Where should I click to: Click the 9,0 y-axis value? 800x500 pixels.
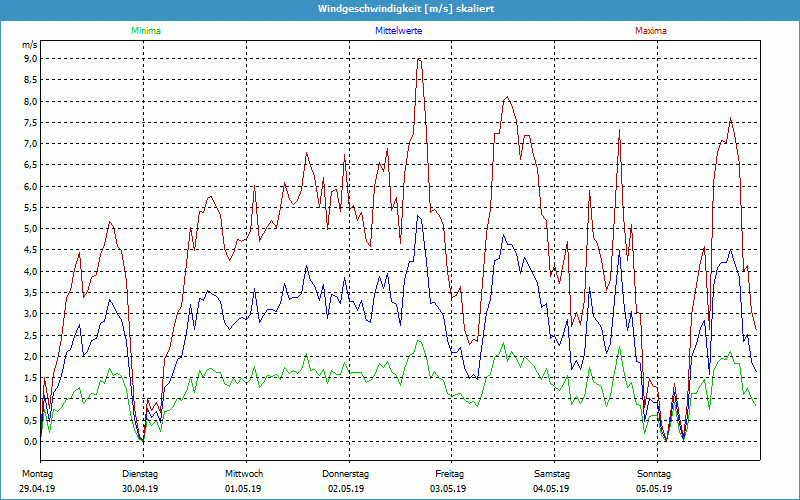(31, 59)
